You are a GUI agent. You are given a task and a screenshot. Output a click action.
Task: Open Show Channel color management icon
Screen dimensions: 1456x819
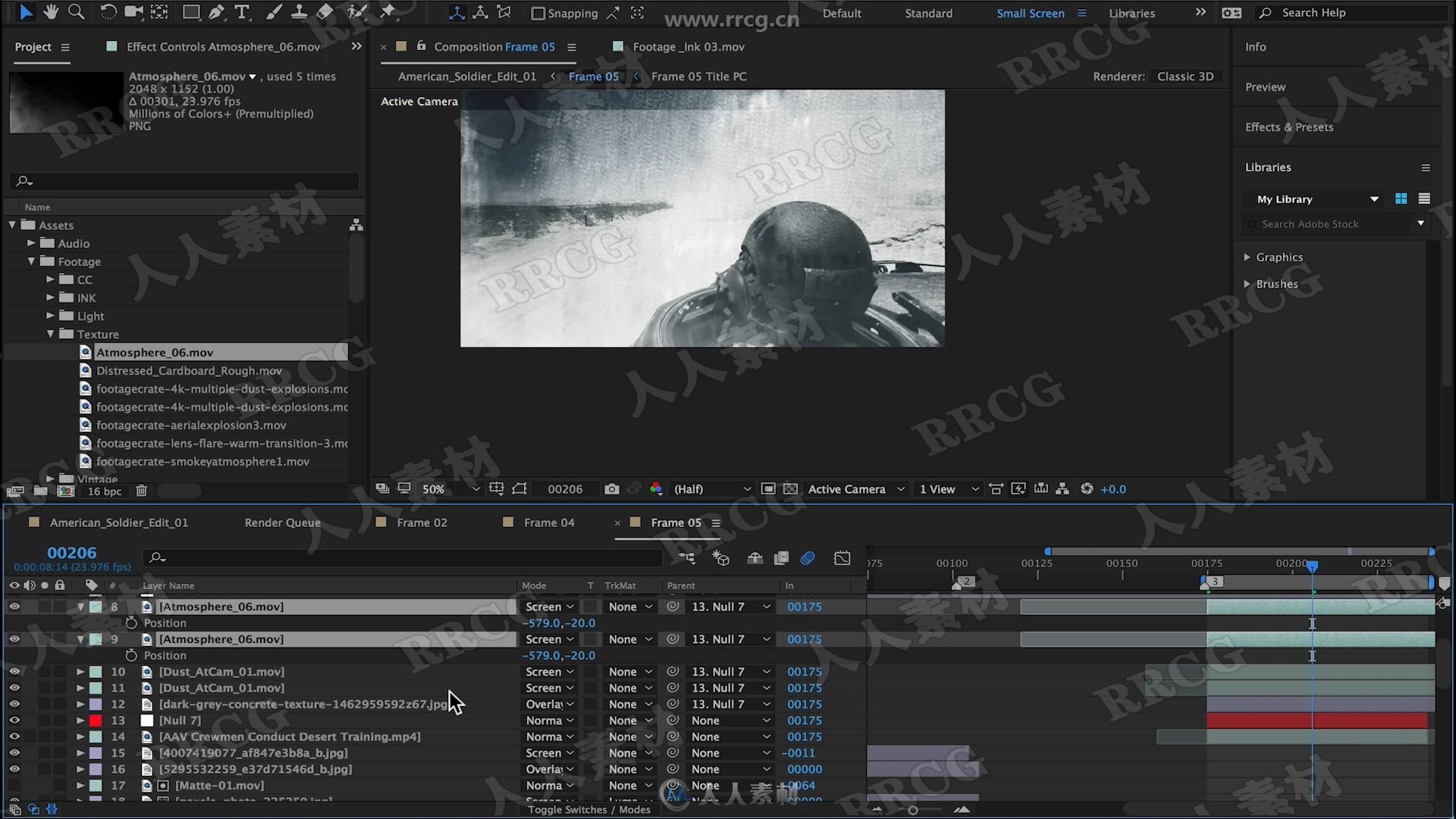coord(656,489)
